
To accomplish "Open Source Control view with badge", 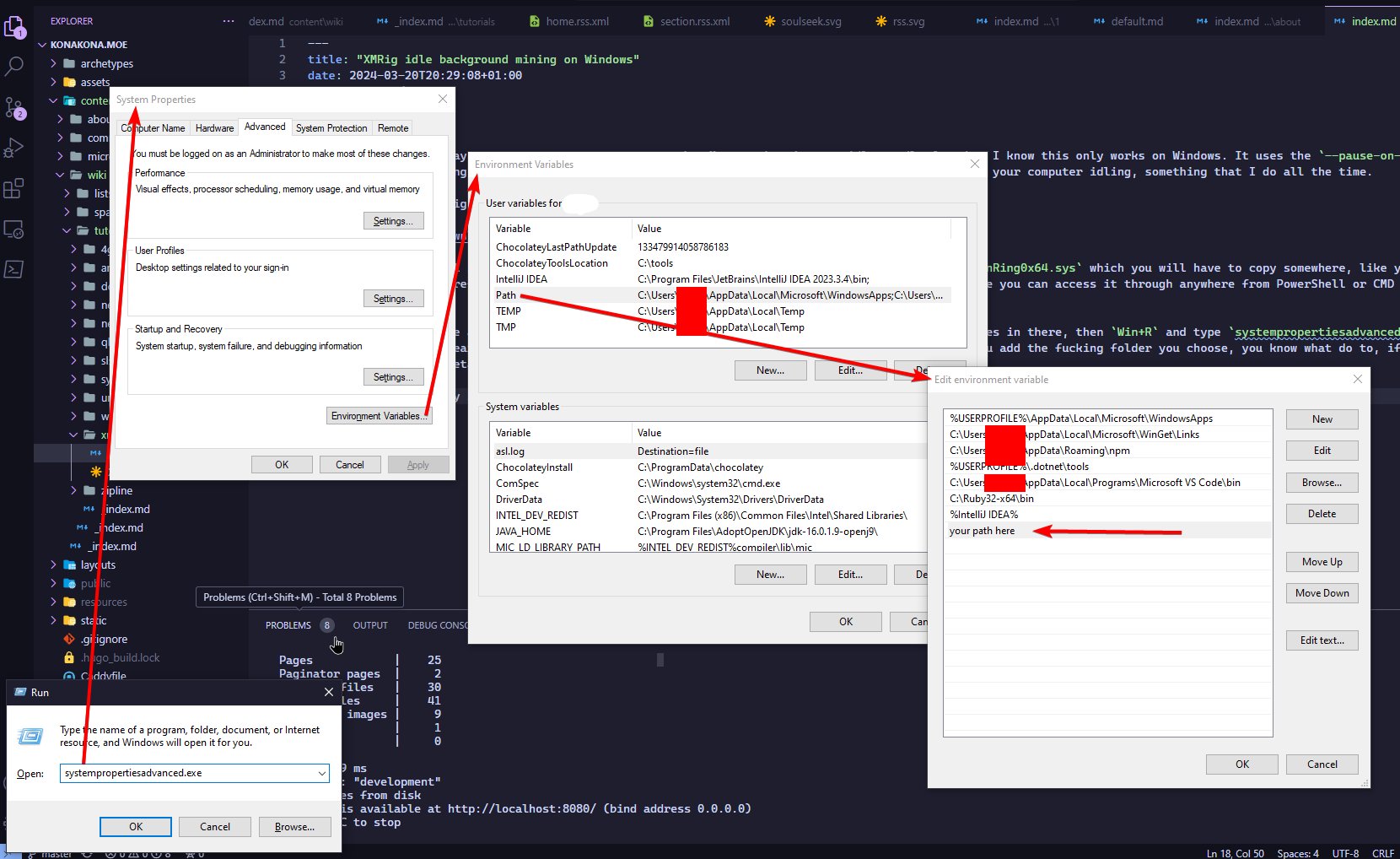I will coord(14,107).
